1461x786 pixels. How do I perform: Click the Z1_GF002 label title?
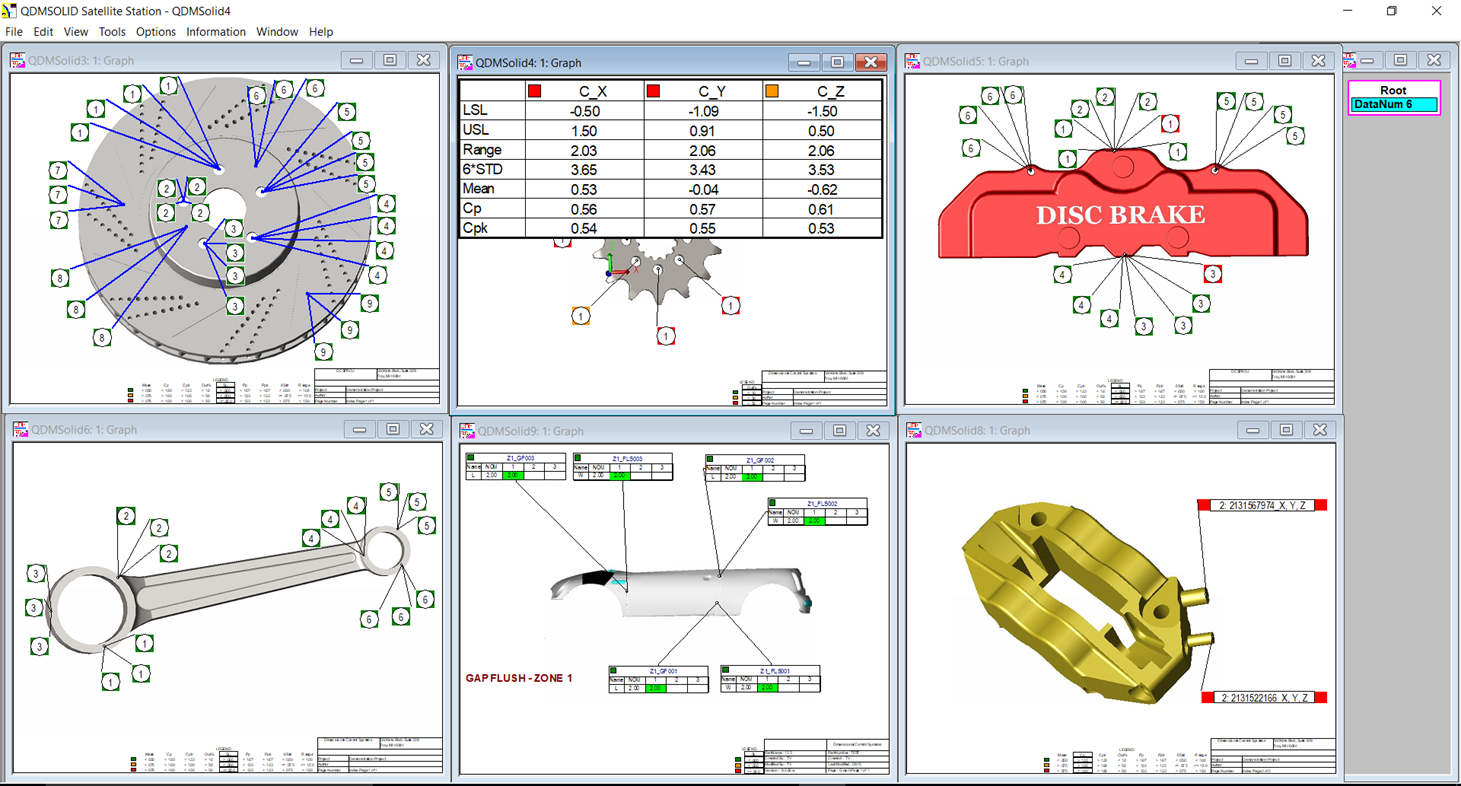[x=760, y=460]
